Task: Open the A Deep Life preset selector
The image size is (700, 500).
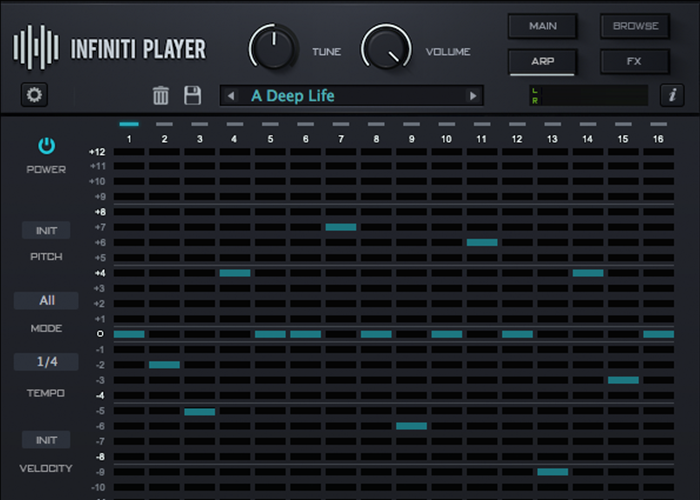Action: click(x=350, y=96)
